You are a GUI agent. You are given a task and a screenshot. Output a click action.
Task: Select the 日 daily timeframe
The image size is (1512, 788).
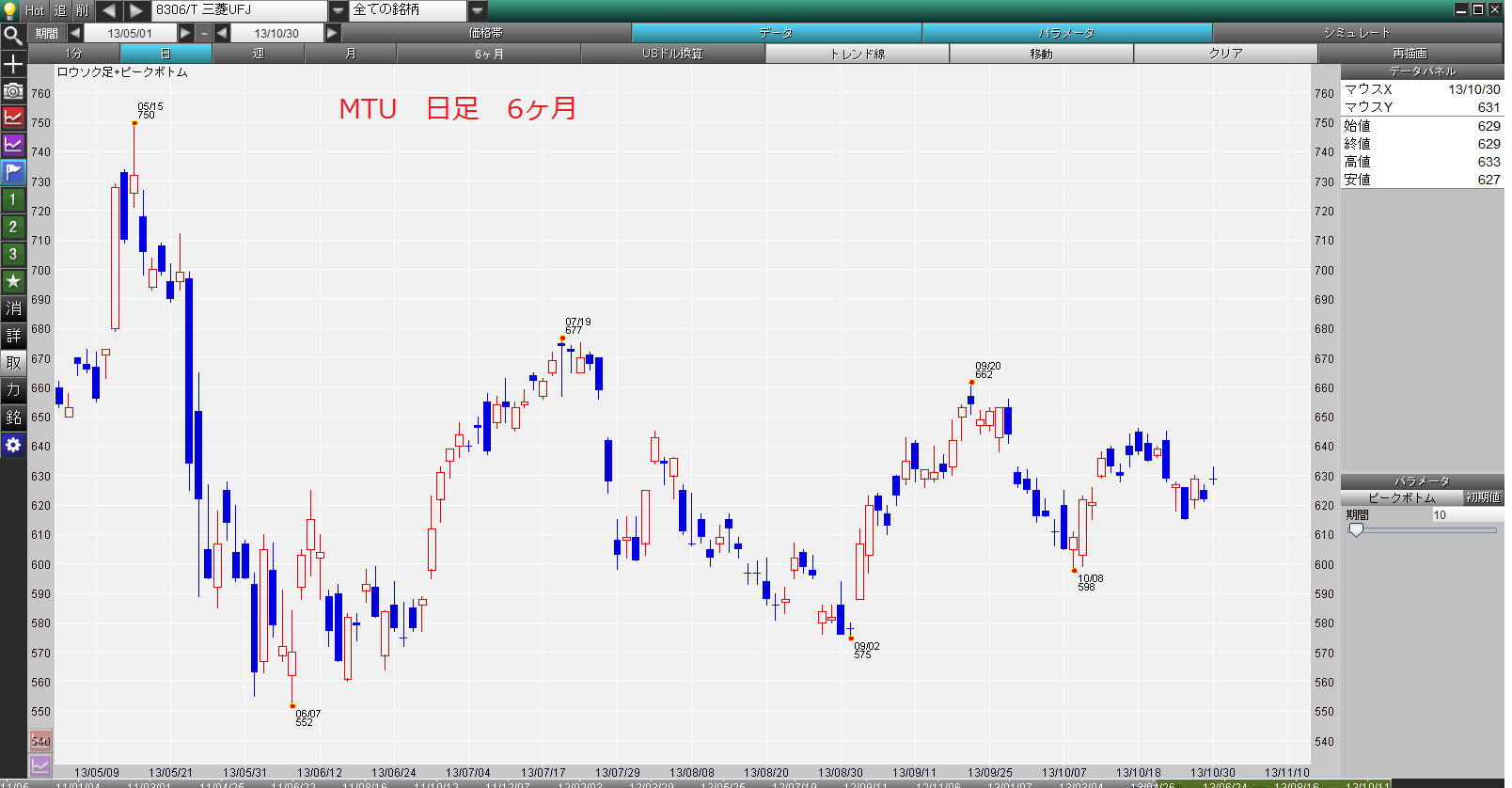[x=166, y=54]
